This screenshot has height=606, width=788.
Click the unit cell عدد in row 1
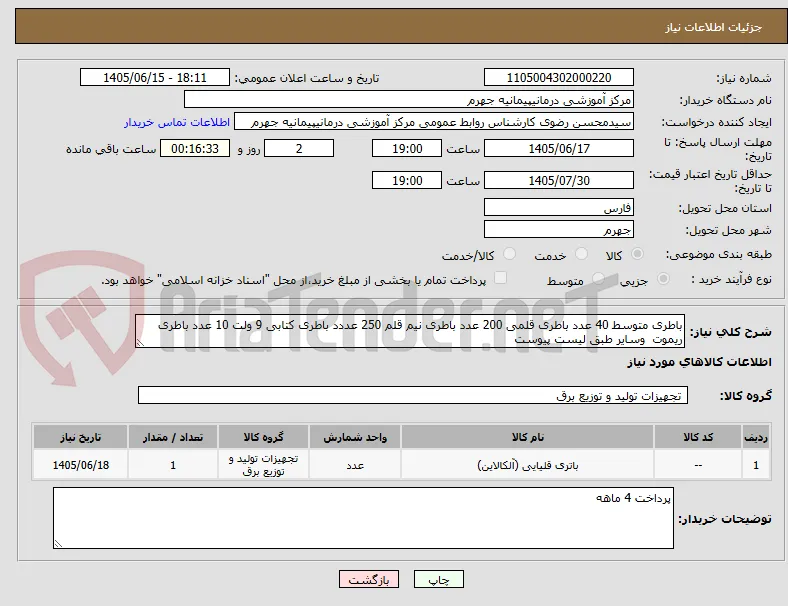(x=355, y=465)
